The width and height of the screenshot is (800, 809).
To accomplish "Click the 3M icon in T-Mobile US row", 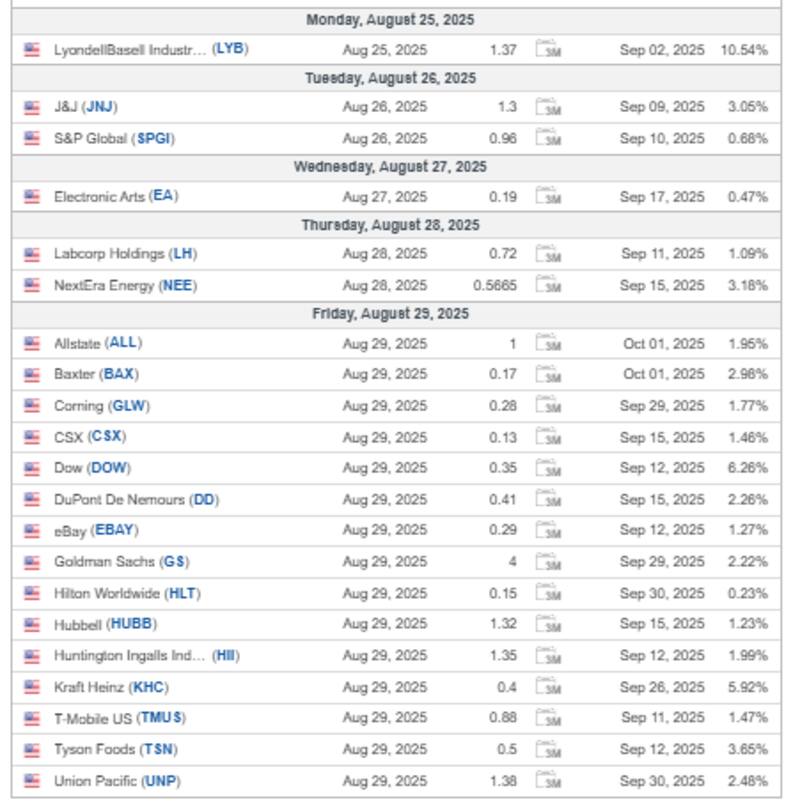I will pos(548,718).
